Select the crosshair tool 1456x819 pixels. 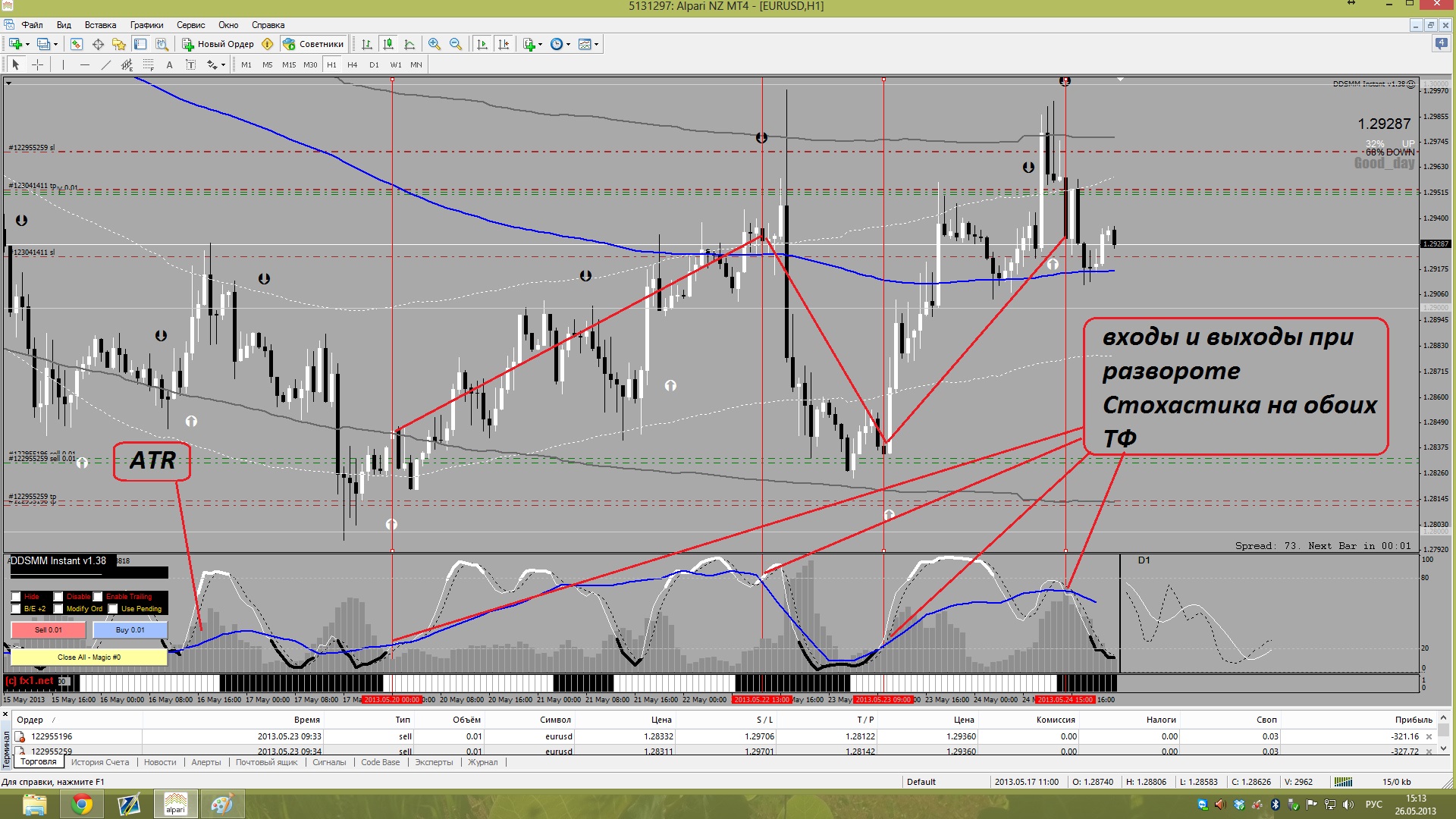[37, 64]
